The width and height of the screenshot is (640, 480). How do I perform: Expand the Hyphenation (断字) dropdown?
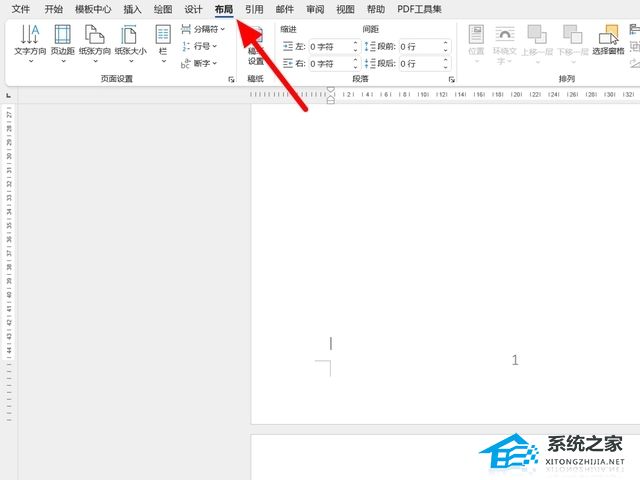click(x=200, y=63)
